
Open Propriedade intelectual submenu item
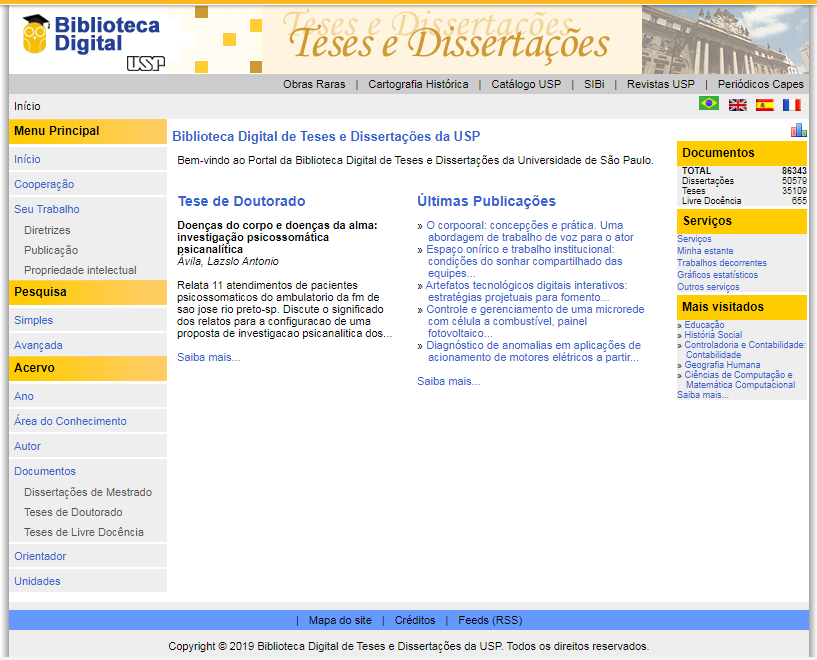click(x=80, y=270)
